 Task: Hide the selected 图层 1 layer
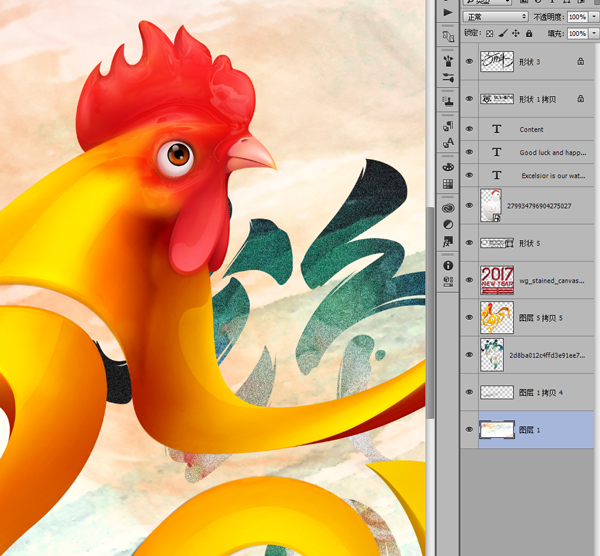coord(469,429)
